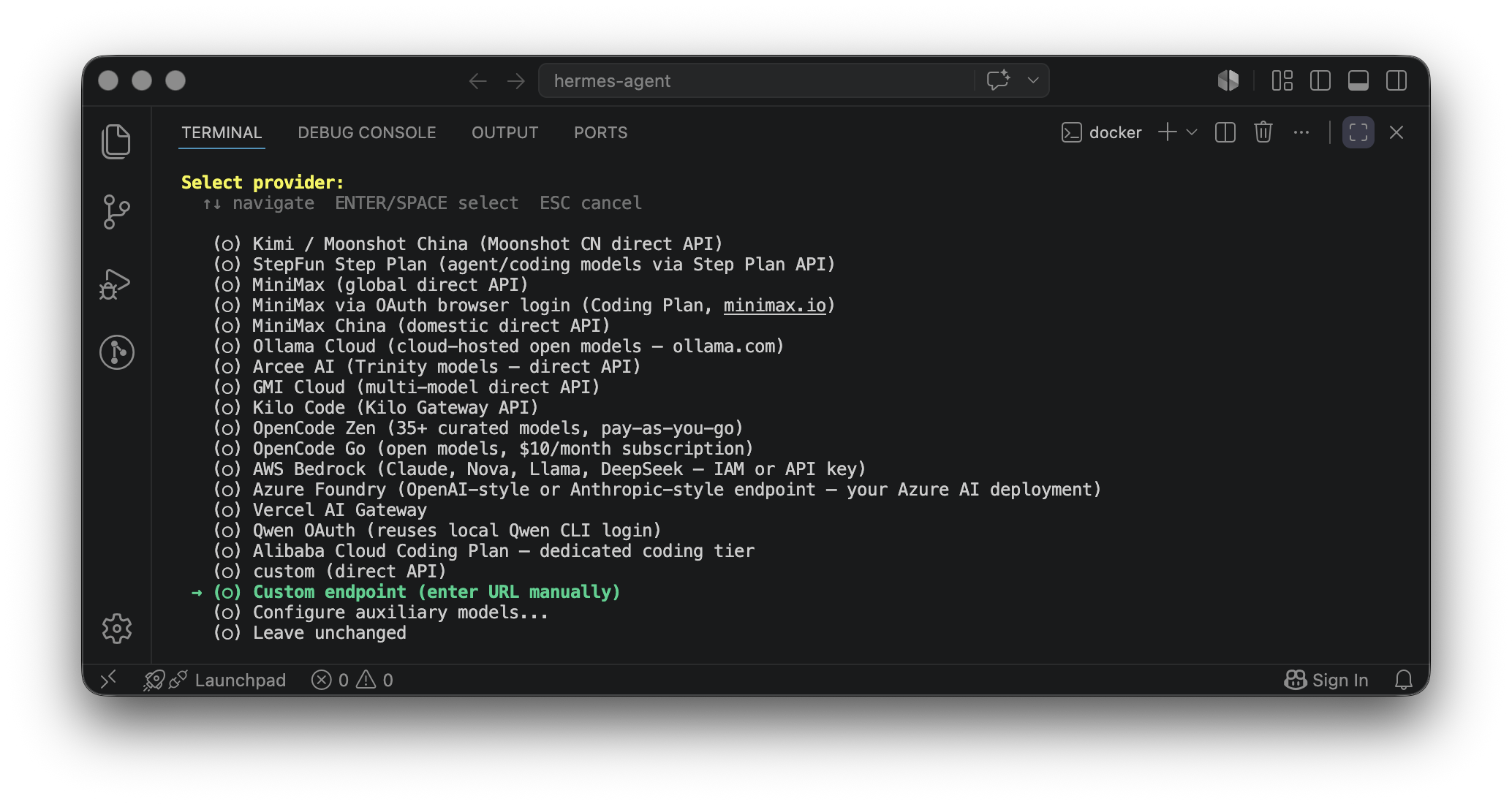Close the terminal panel
1512x804 pixels.
[x=1396, y=132]
